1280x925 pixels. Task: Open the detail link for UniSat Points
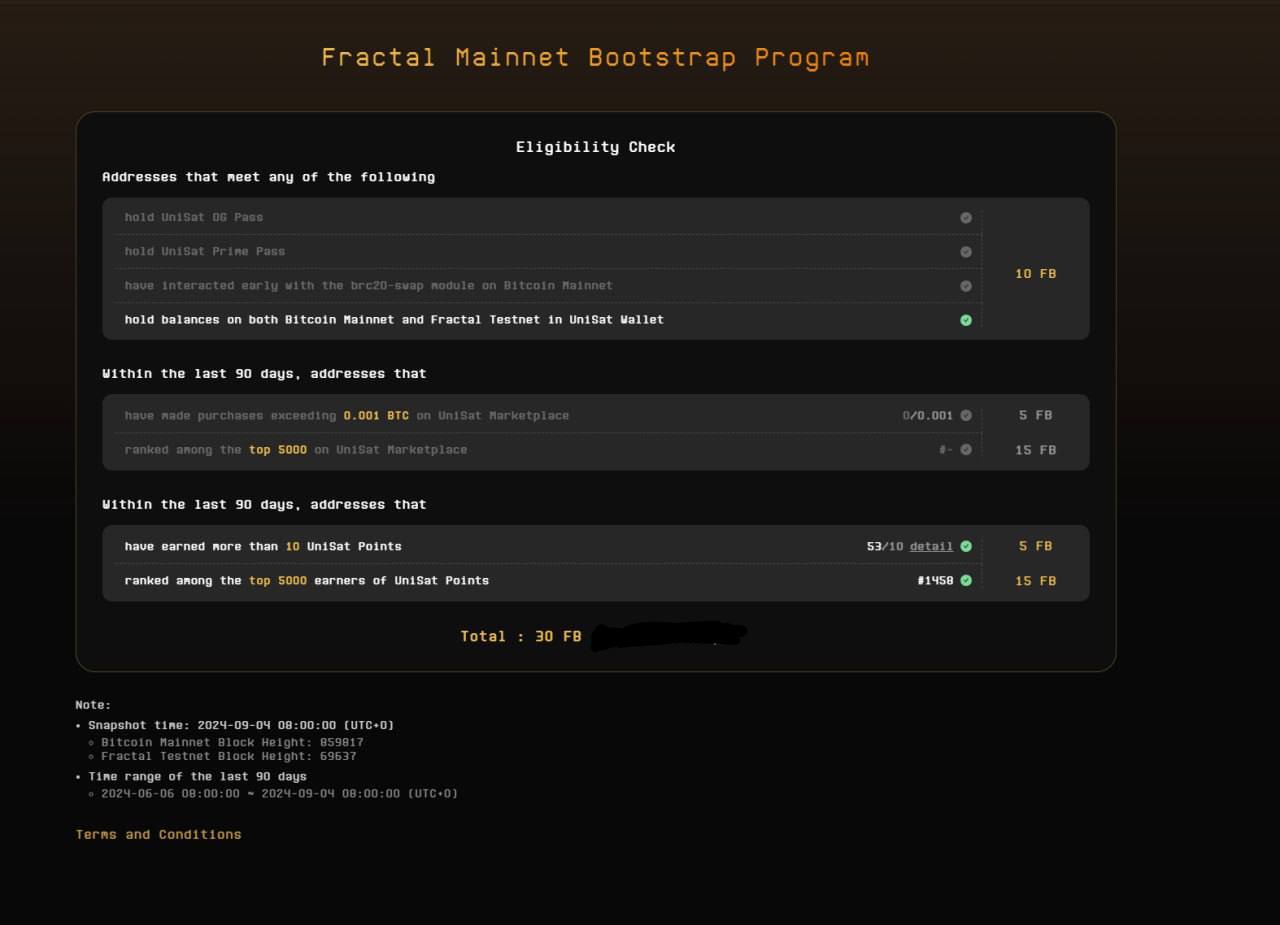[x=931, y=547]
